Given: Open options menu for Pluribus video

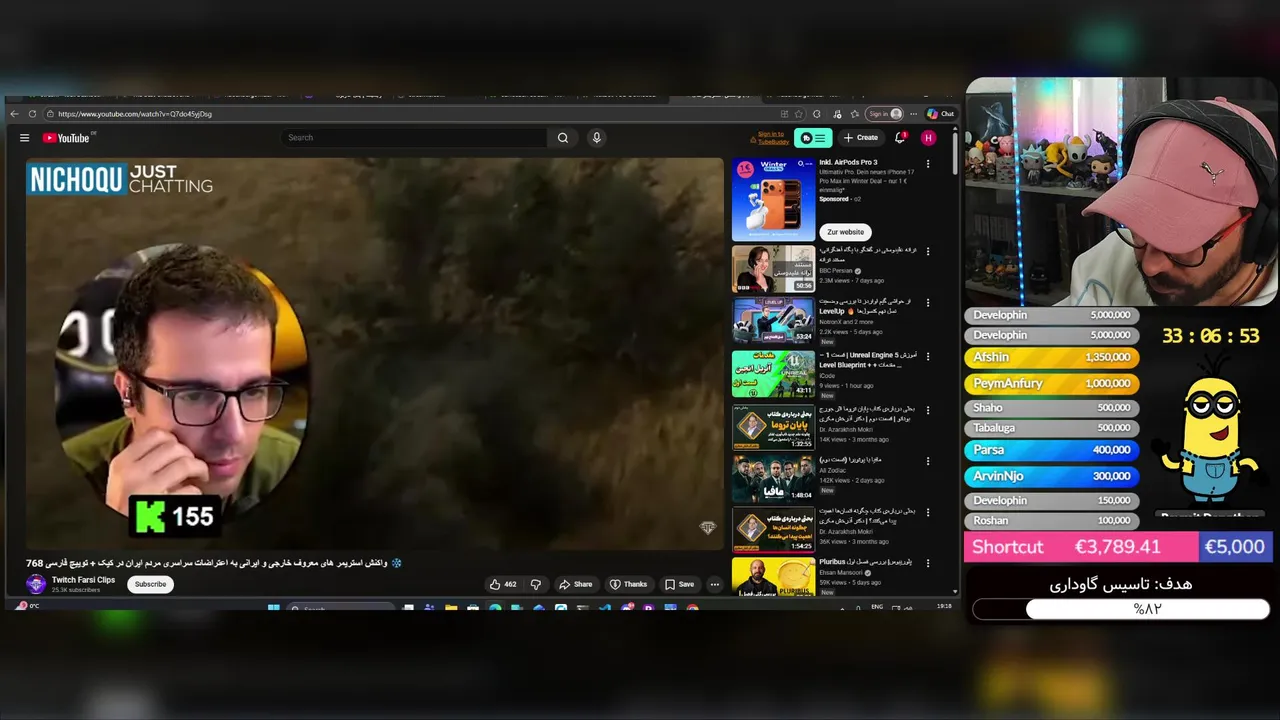Looking at the screenshot, I should tap(928, 563).
